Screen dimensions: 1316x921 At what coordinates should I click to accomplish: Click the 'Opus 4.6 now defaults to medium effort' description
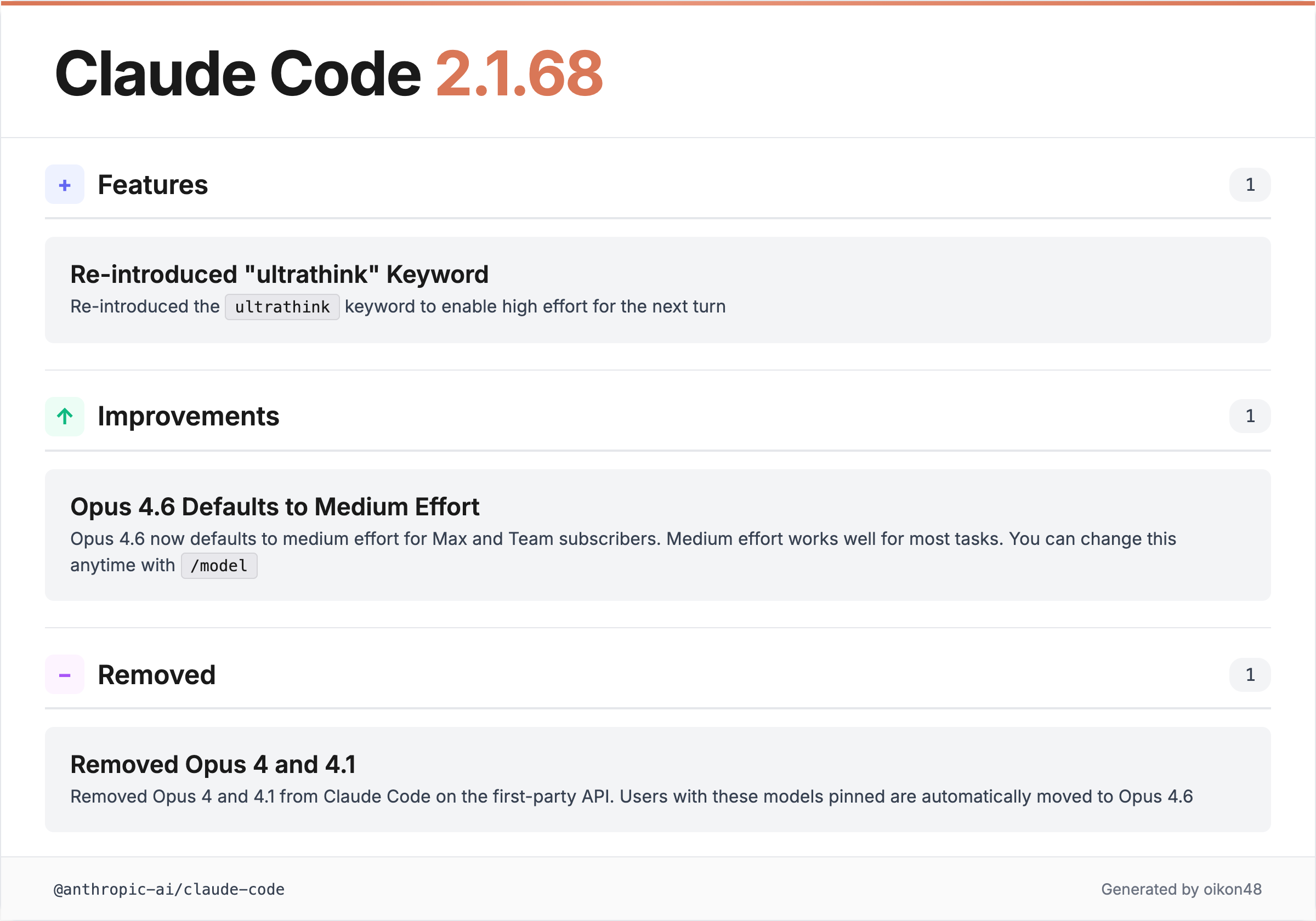click(623, 552)
